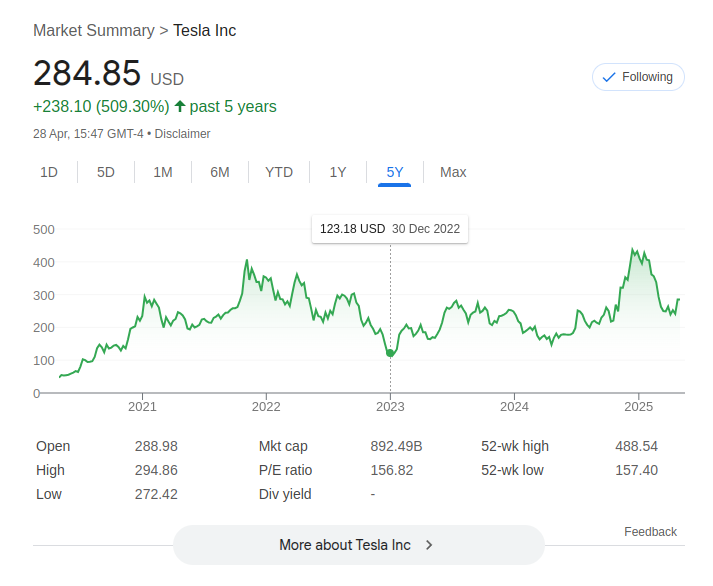
Task: Click the 284.85 current price
Action: click(87, 73)
